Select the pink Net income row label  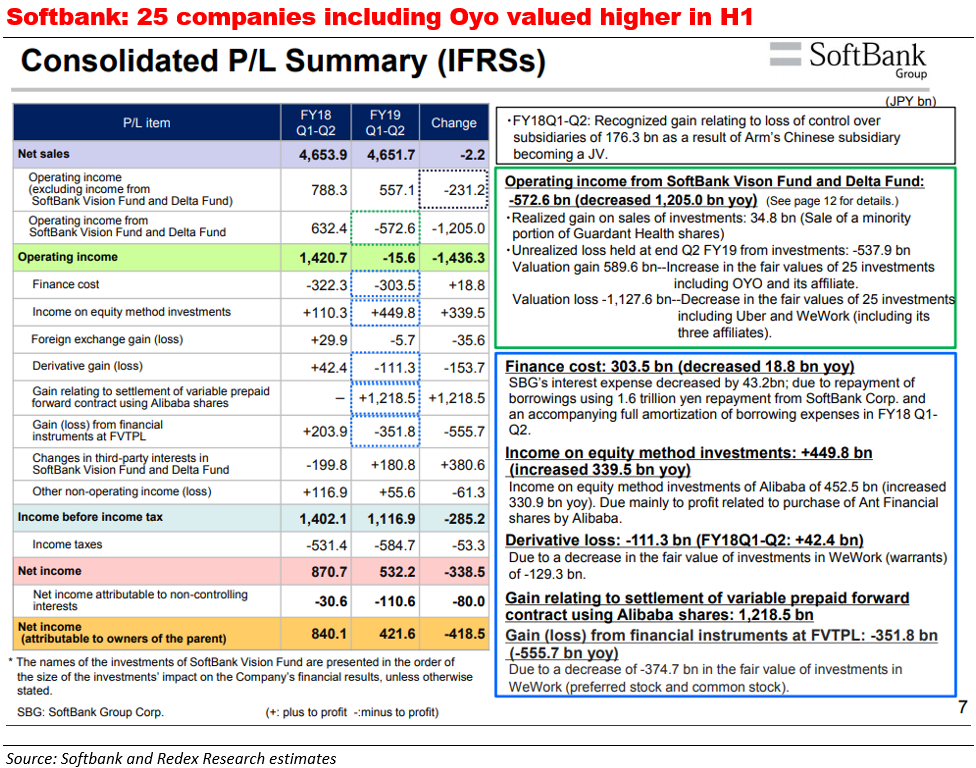click(49, 571)
